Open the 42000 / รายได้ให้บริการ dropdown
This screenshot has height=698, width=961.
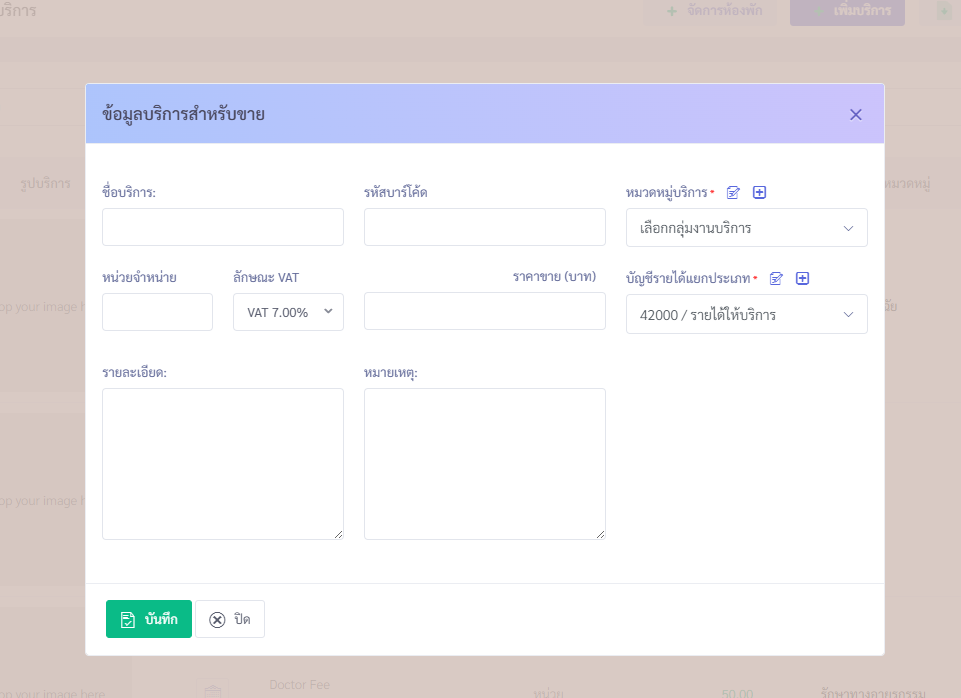point(746,315)
